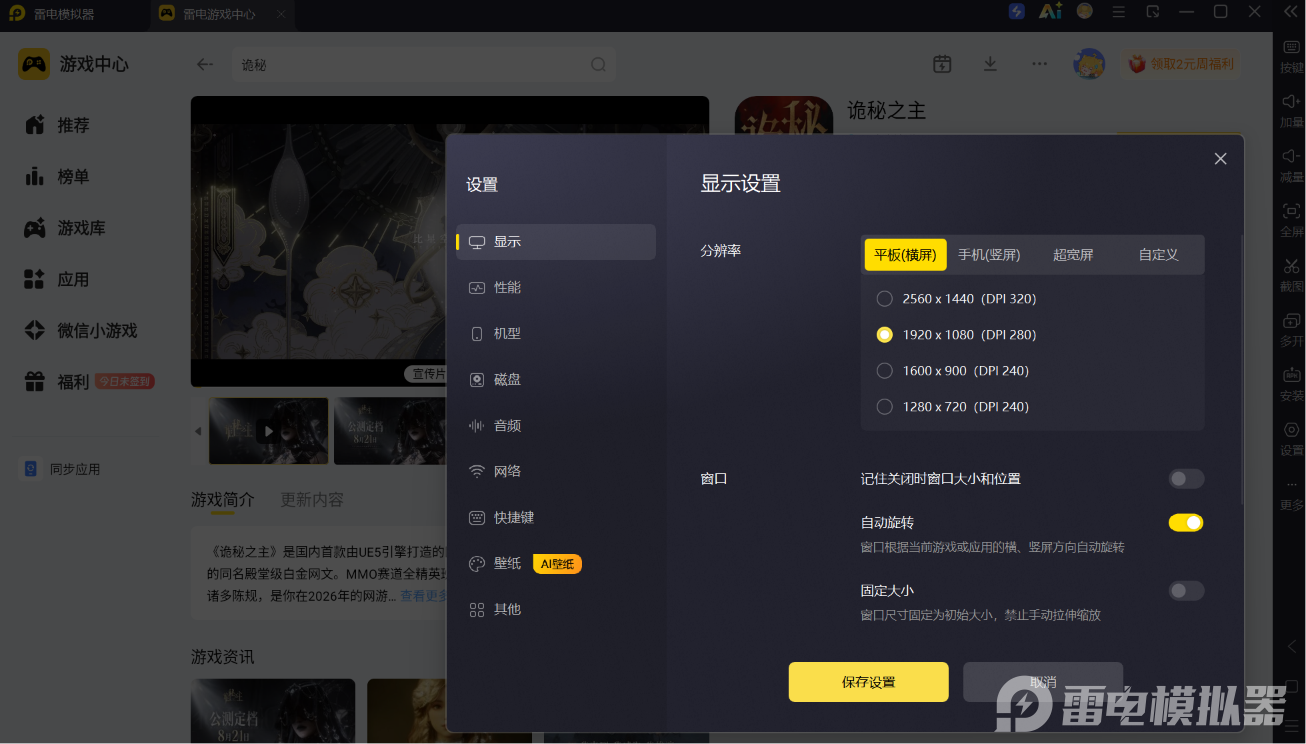The height and width of the screenshot is (744, 1306).
Task: Close the settings dialog with X
Action: pyautogui.click(x=1220, y=159)
